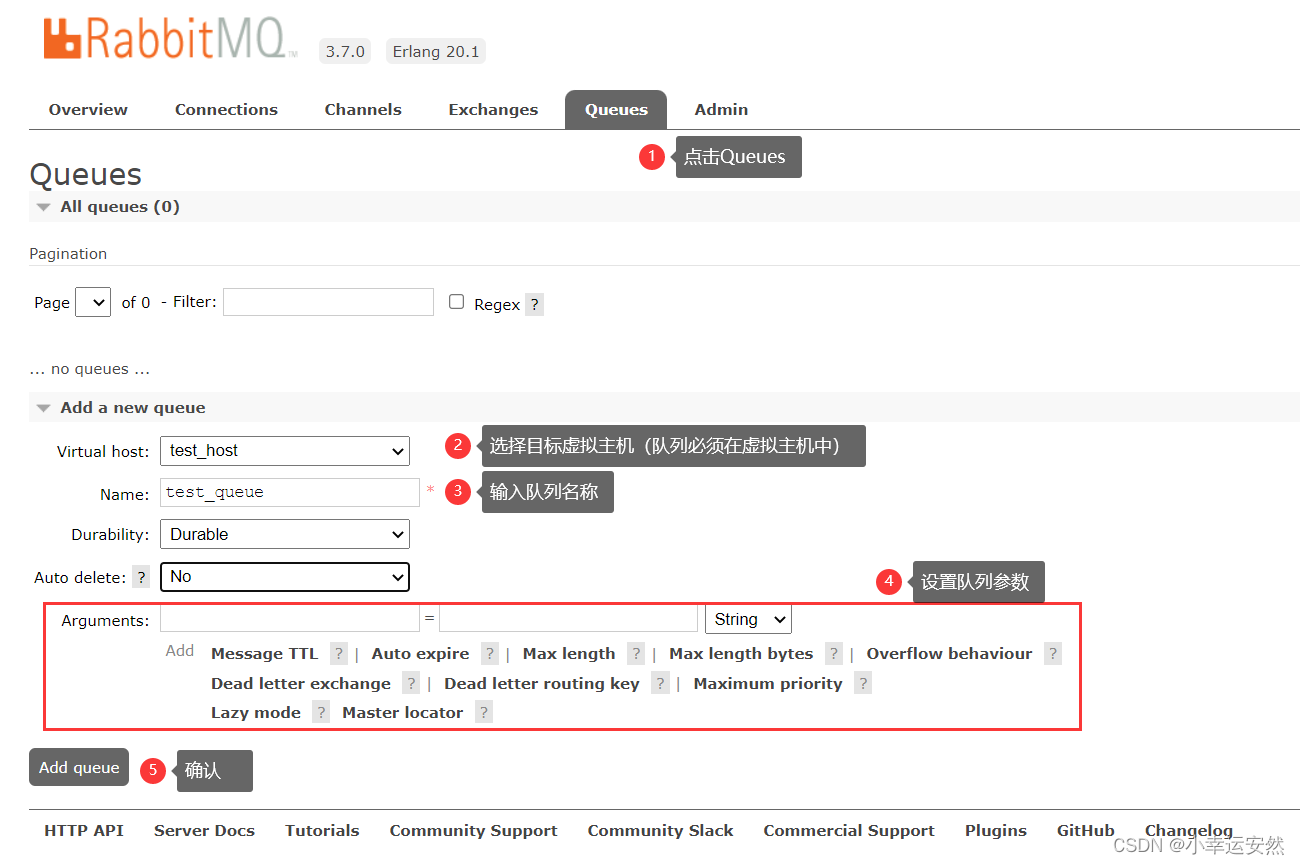
Task: Focus the Arguments key input field
Action: pos(290,618)
